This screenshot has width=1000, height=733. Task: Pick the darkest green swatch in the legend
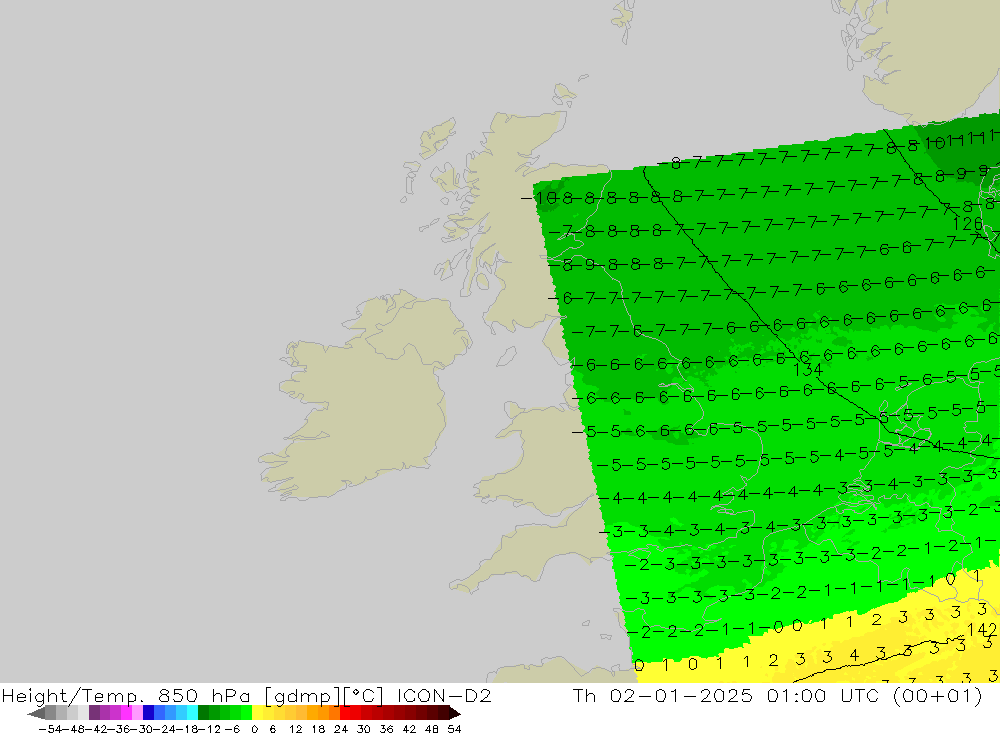pos(203,714)
